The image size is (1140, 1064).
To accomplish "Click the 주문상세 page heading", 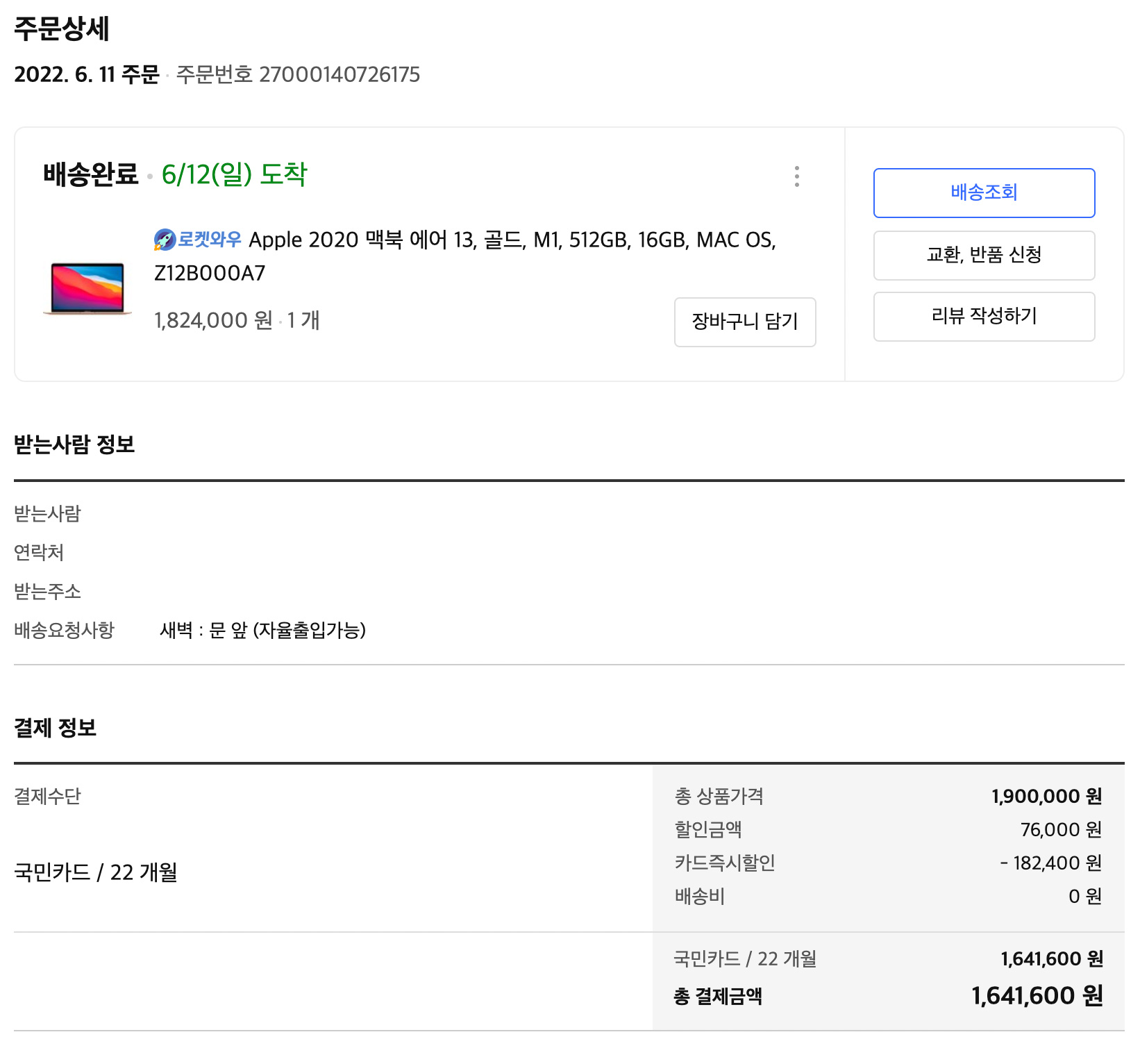I will 62,28.
